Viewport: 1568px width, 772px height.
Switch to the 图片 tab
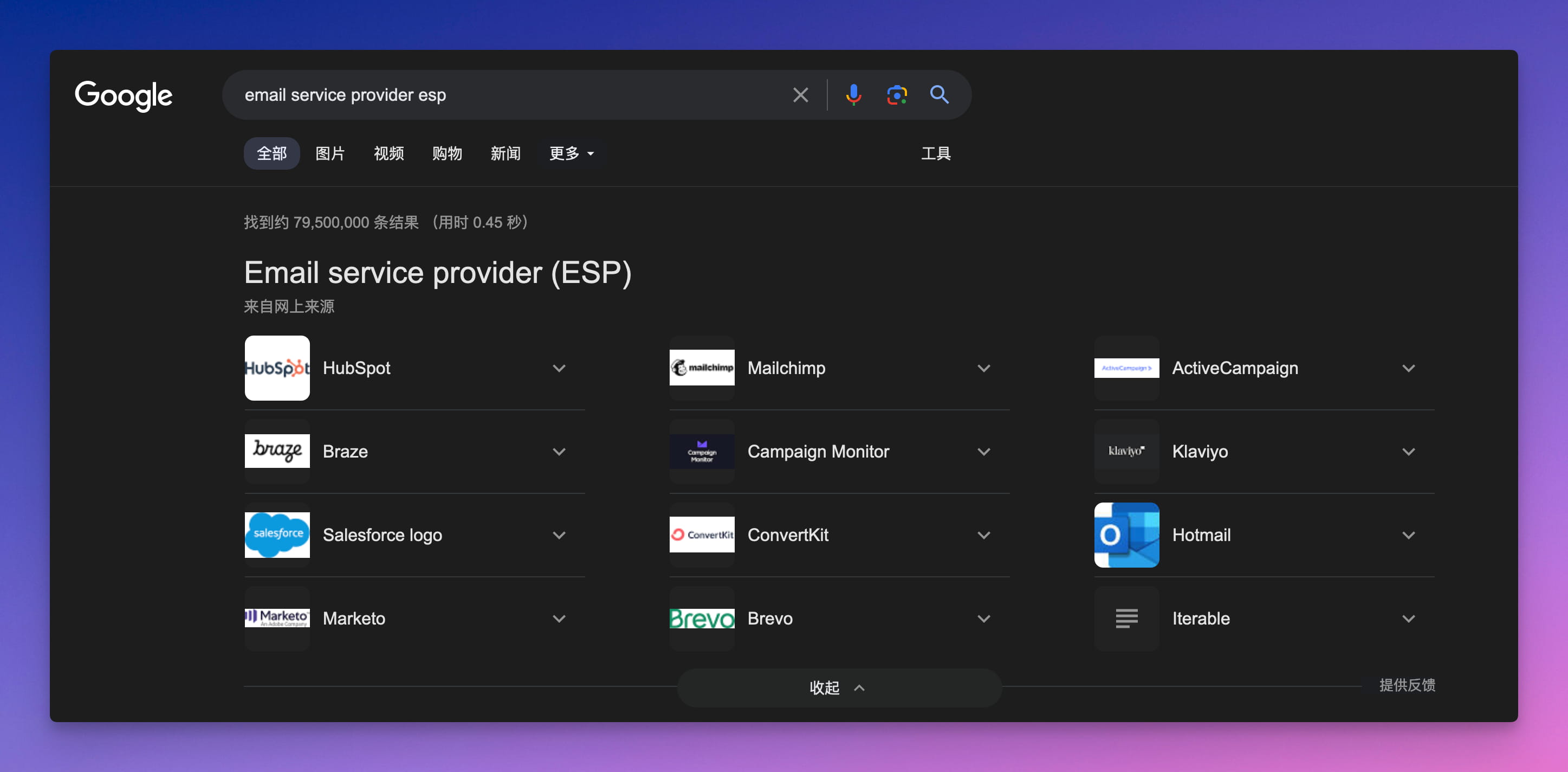[330, 153]
